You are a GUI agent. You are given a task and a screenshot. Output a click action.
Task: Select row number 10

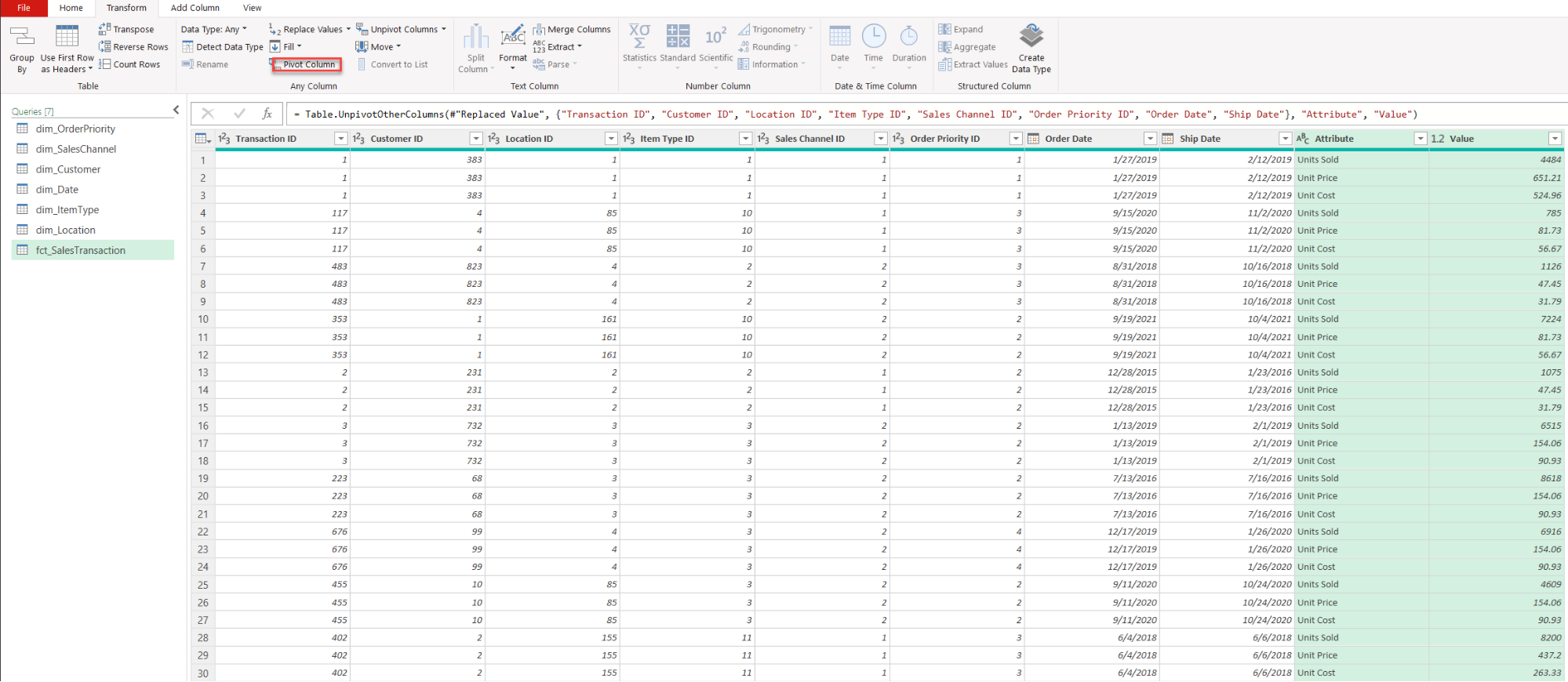click(203, 319)
